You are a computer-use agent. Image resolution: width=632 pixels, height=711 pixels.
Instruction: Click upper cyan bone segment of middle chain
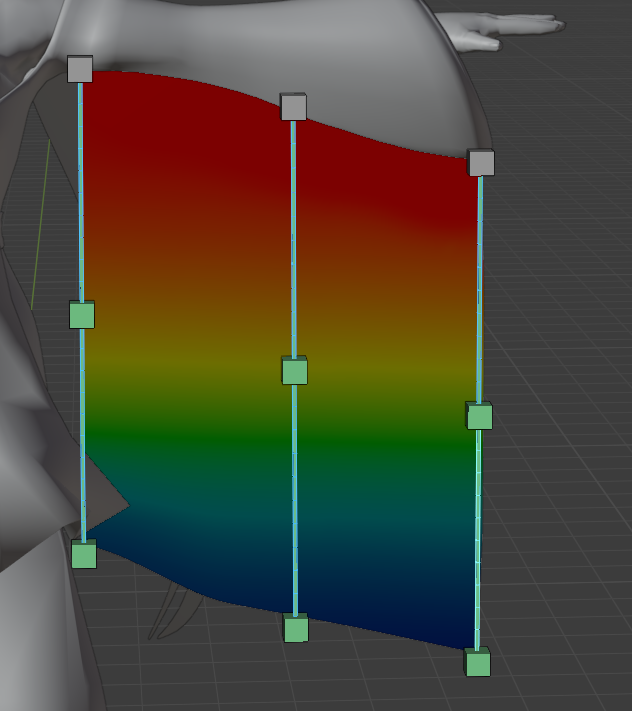coord(294,239)
